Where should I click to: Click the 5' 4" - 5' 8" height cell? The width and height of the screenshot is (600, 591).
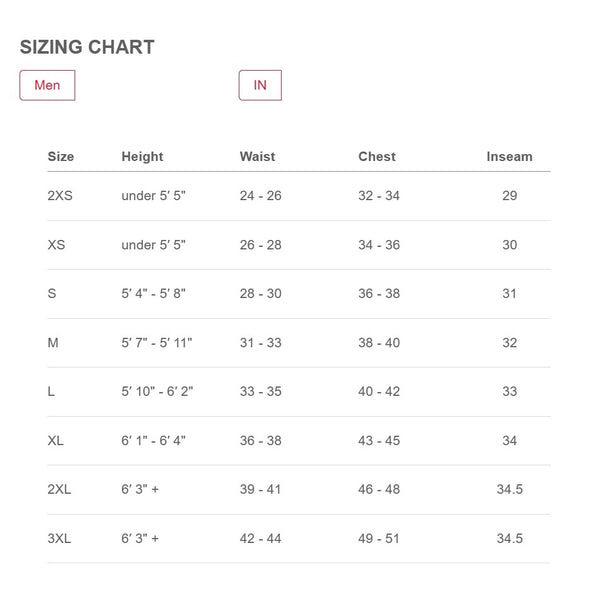[153, 294]
